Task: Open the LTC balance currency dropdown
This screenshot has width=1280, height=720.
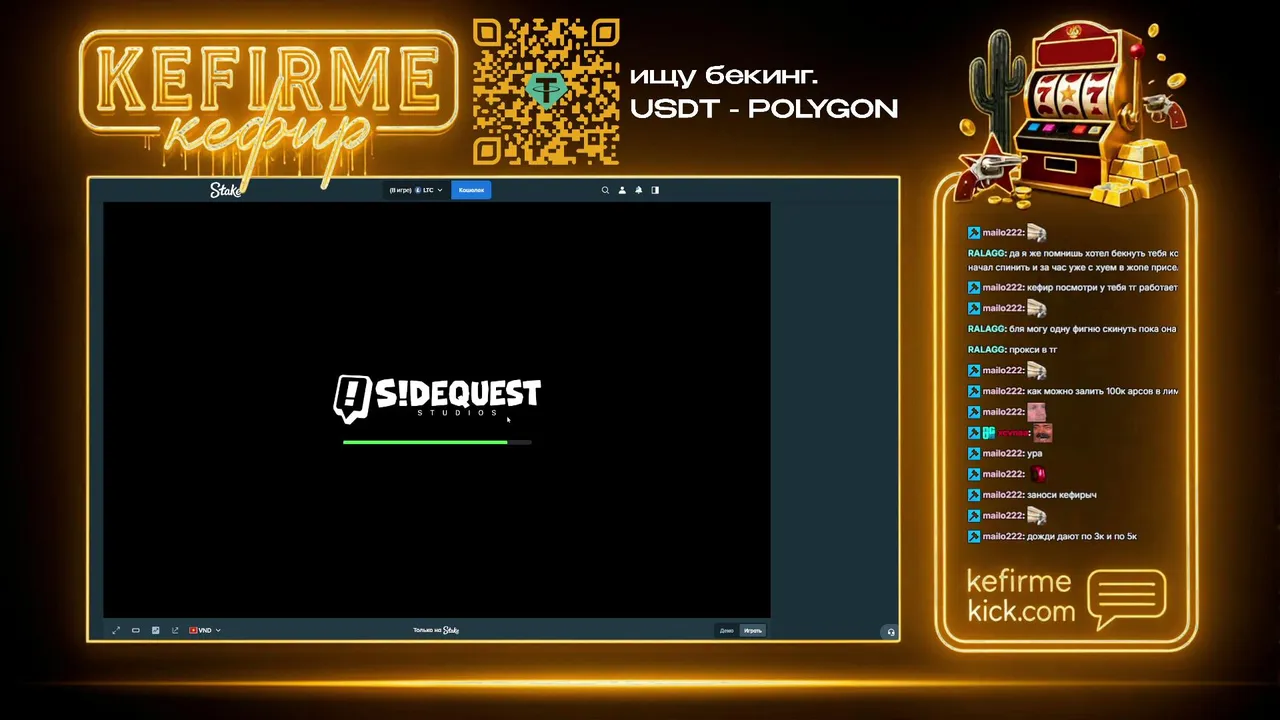Action: (416, 190)
